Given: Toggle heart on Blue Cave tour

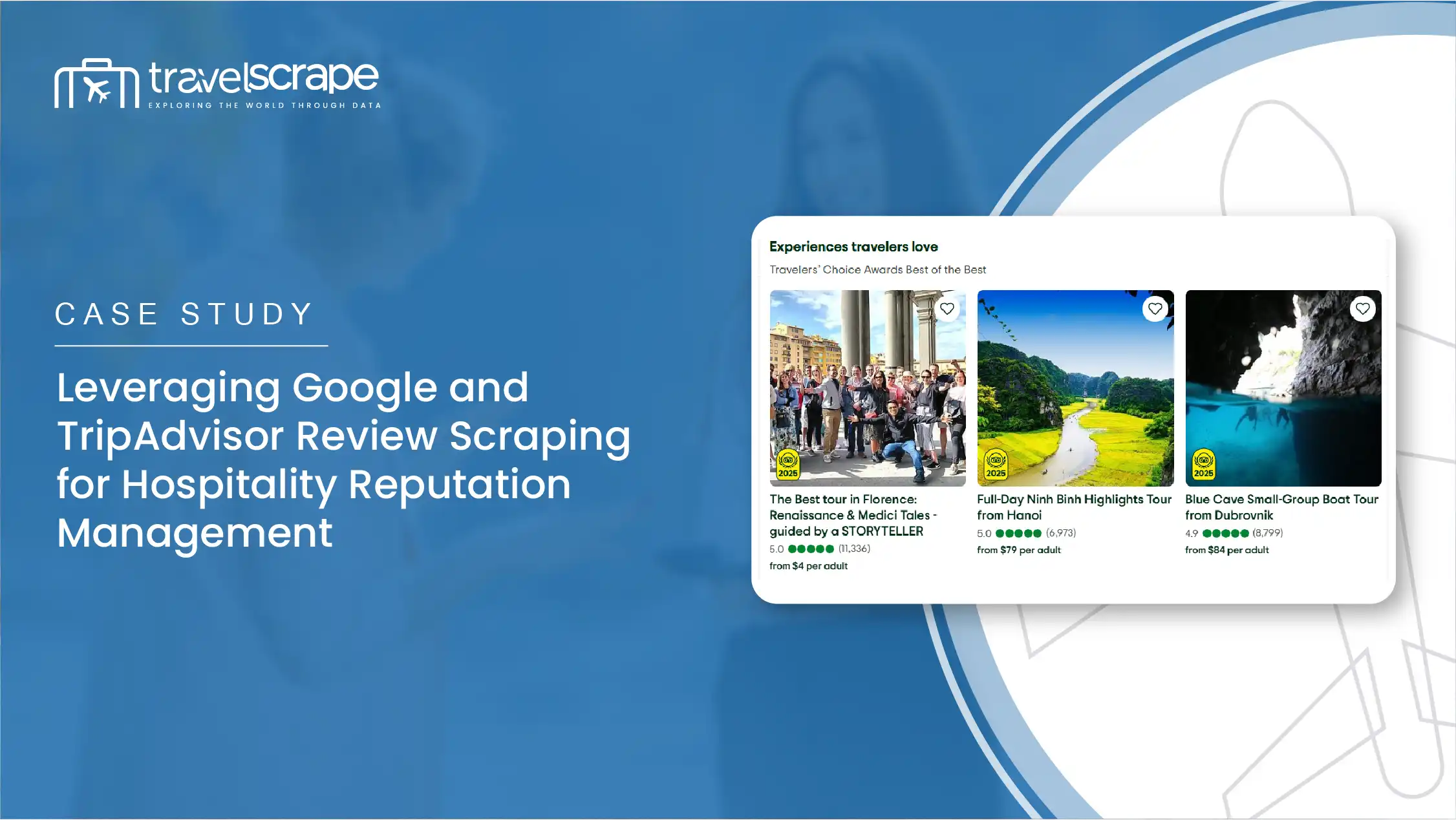Looking at the screenshot, I should click(1362, 309).
